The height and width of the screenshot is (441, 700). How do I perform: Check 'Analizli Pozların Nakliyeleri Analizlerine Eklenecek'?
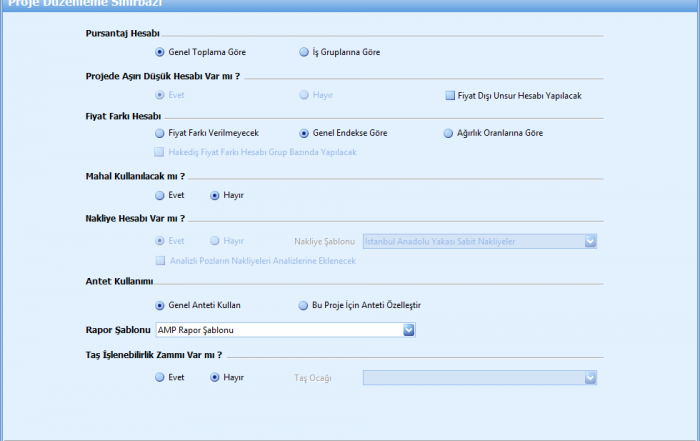(x=160, y=261)
